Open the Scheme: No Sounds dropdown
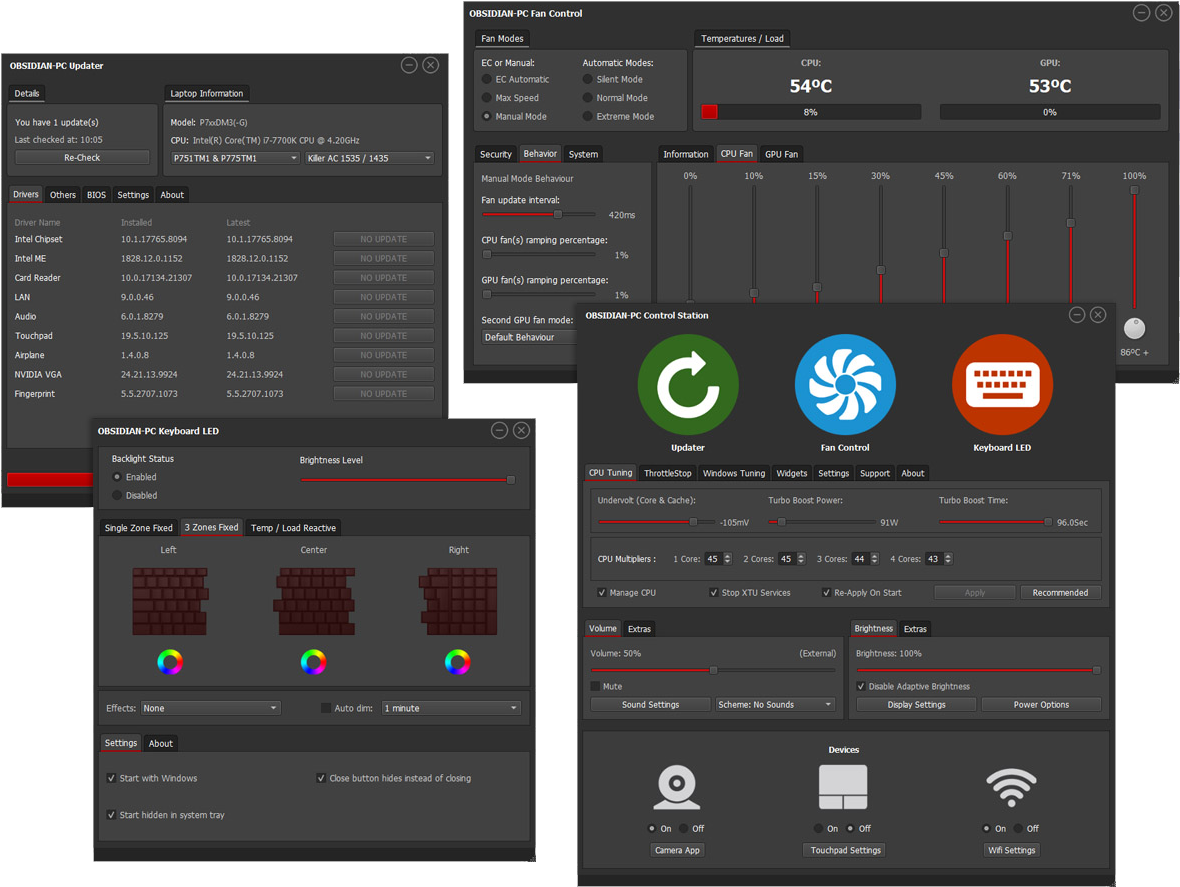Screen dimensions: 1180x887 [x=775, y=704]
